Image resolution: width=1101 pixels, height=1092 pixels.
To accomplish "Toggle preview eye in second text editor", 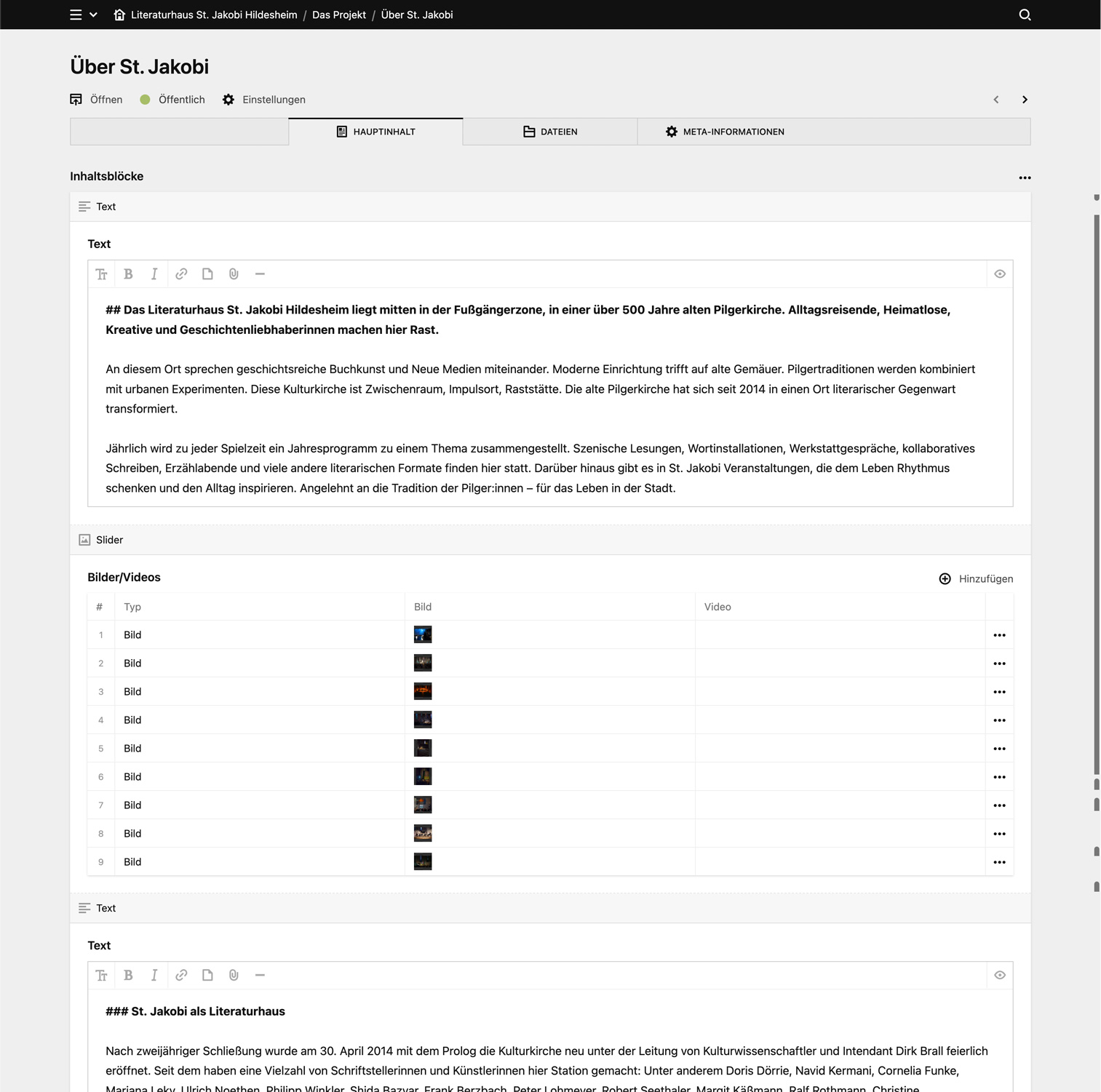I will 1000,976.
